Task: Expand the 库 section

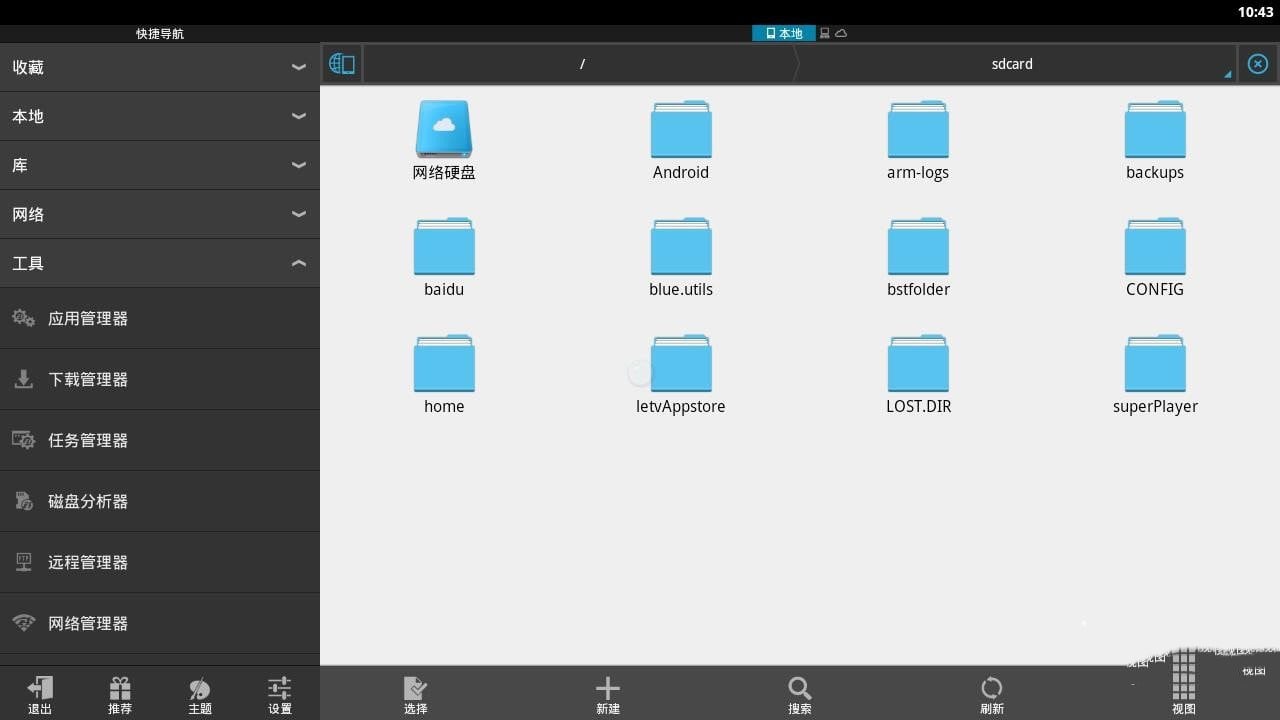Action: tap(160, 165)
